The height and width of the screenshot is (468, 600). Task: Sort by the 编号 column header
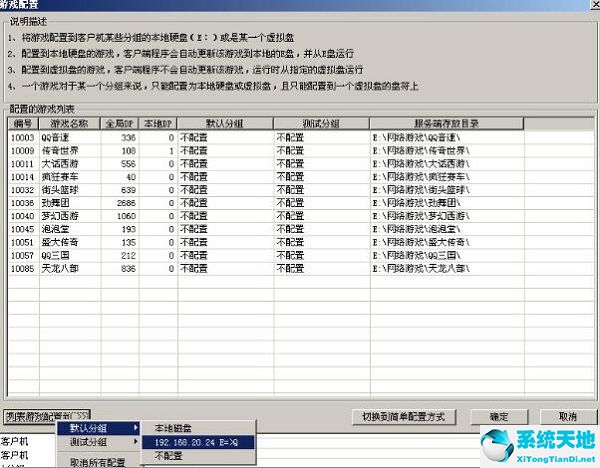(x=23, y=124)
